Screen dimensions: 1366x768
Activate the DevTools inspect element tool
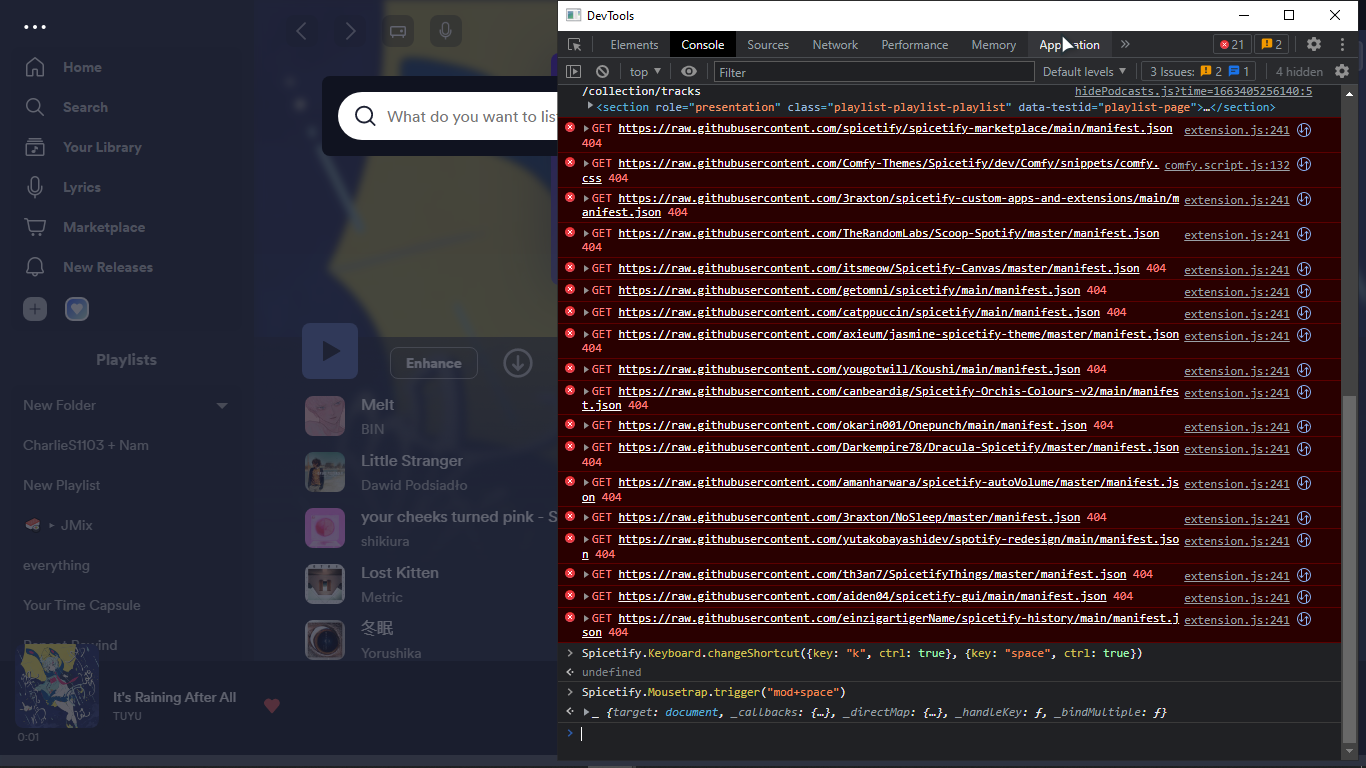575,44
